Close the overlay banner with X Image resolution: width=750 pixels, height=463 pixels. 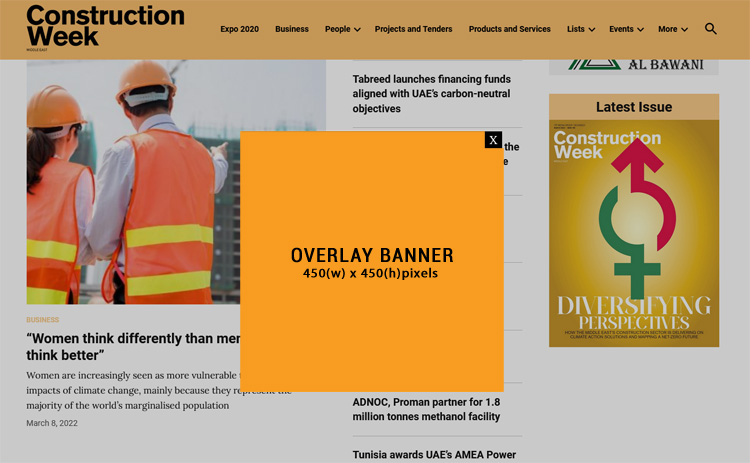click(493, 140)
